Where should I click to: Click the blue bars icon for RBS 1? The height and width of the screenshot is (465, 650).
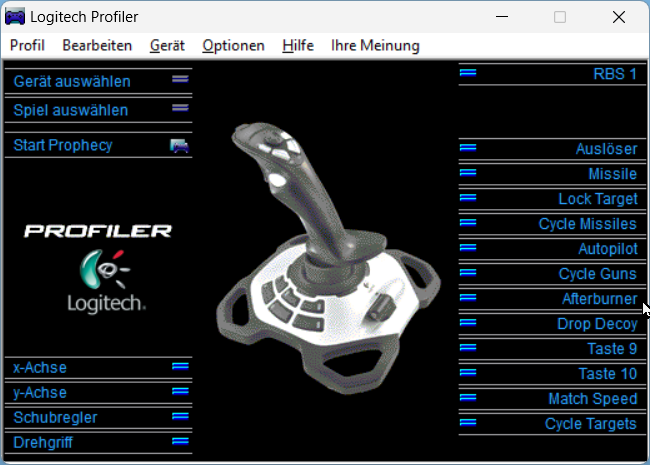click(x=468, y=73)
